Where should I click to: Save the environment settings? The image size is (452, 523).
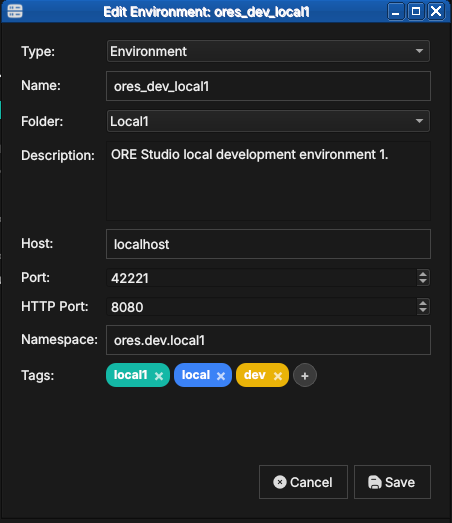coord(392,482)
